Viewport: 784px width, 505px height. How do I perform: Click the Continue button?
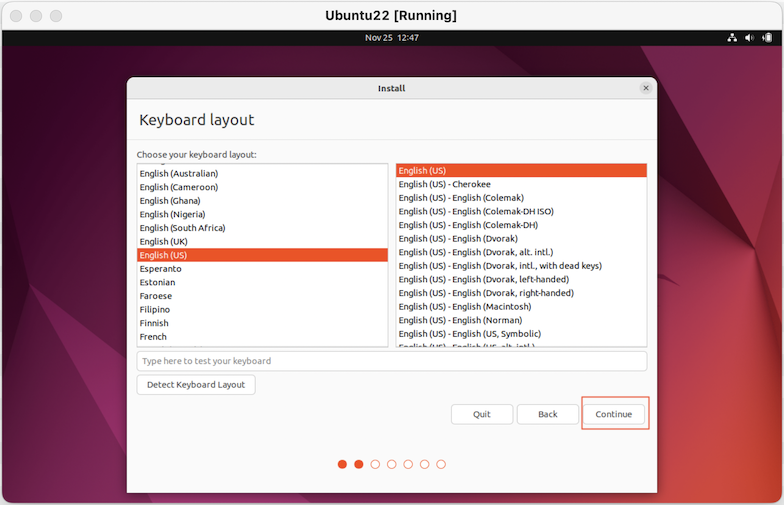point(614,414)
